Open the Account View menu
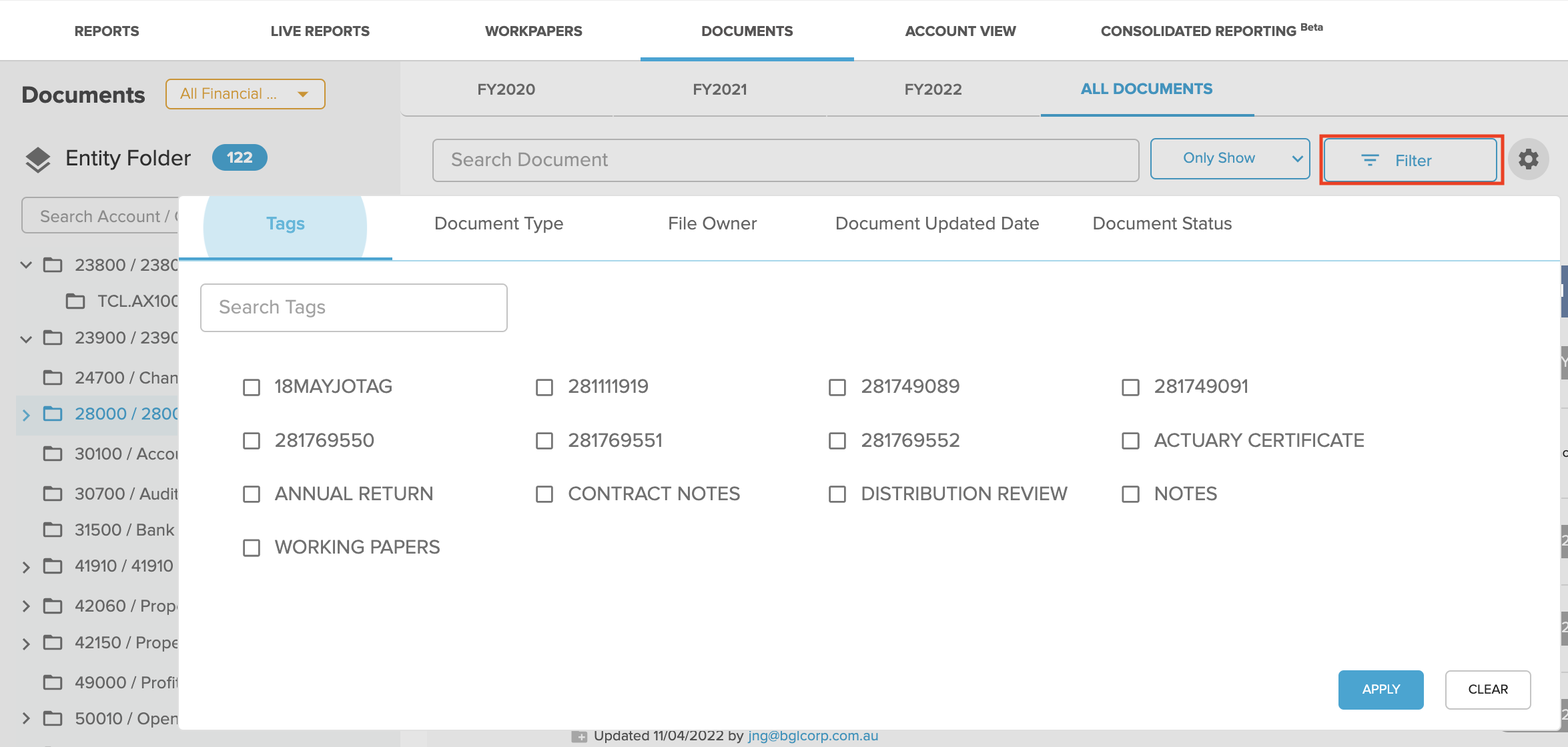Screen dimensions: 1568x747 click(960, 31)
